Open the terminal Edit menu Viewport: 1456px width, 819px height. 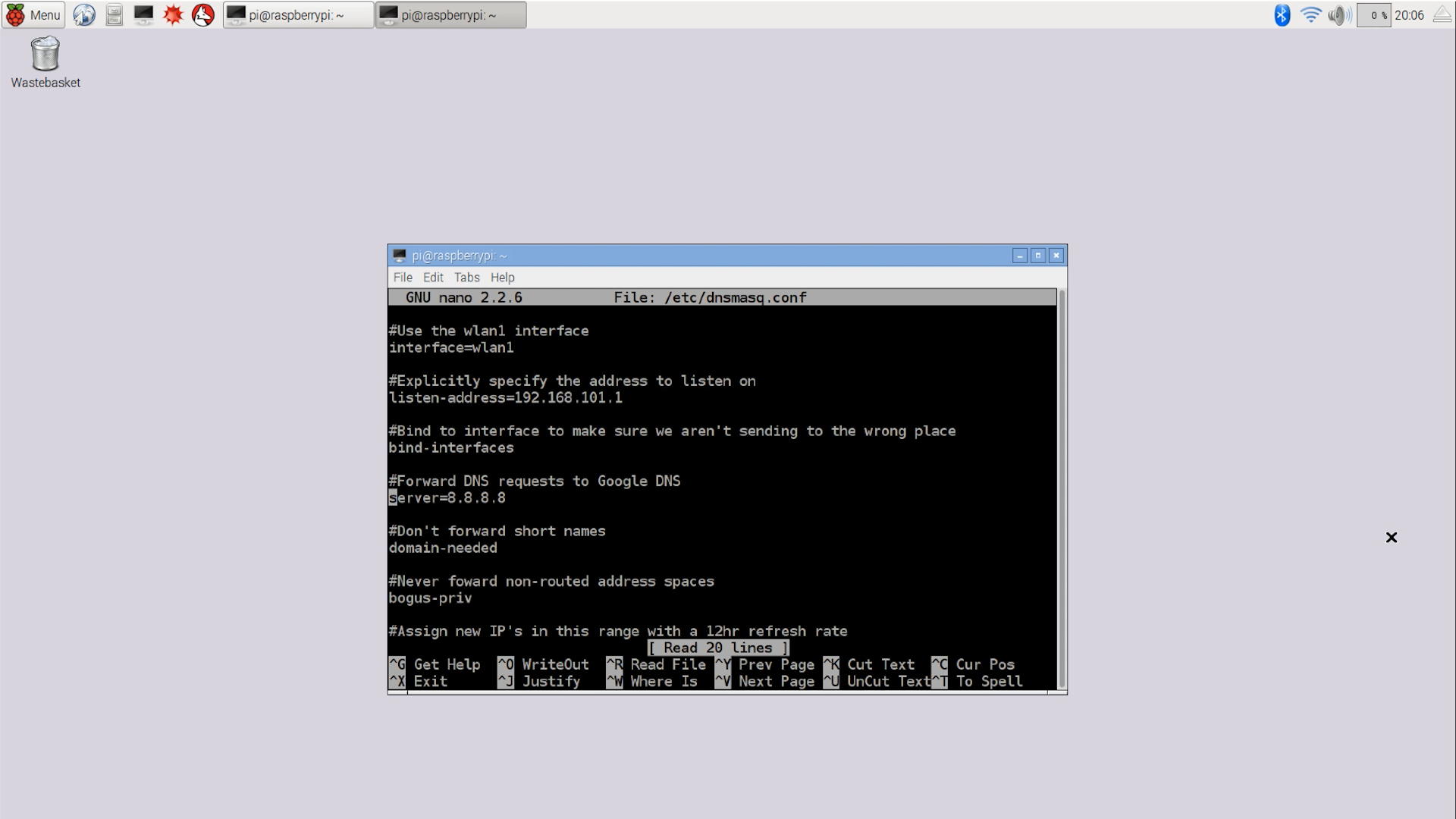(433, 278)
